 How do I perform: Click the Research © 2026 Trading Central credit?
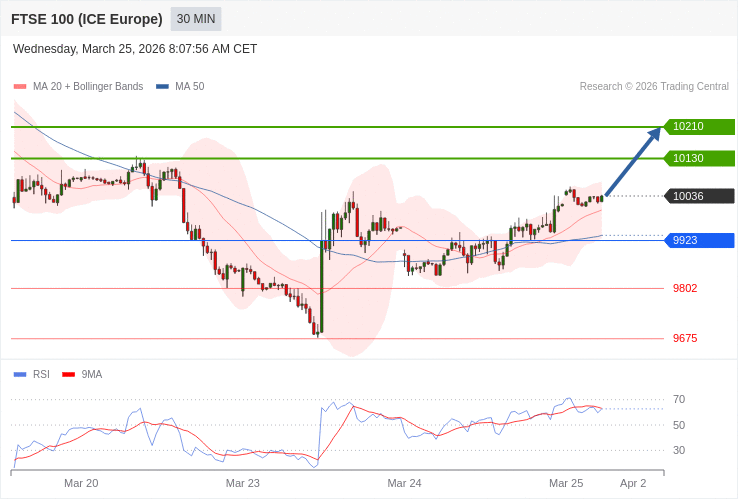pos(654,87)
